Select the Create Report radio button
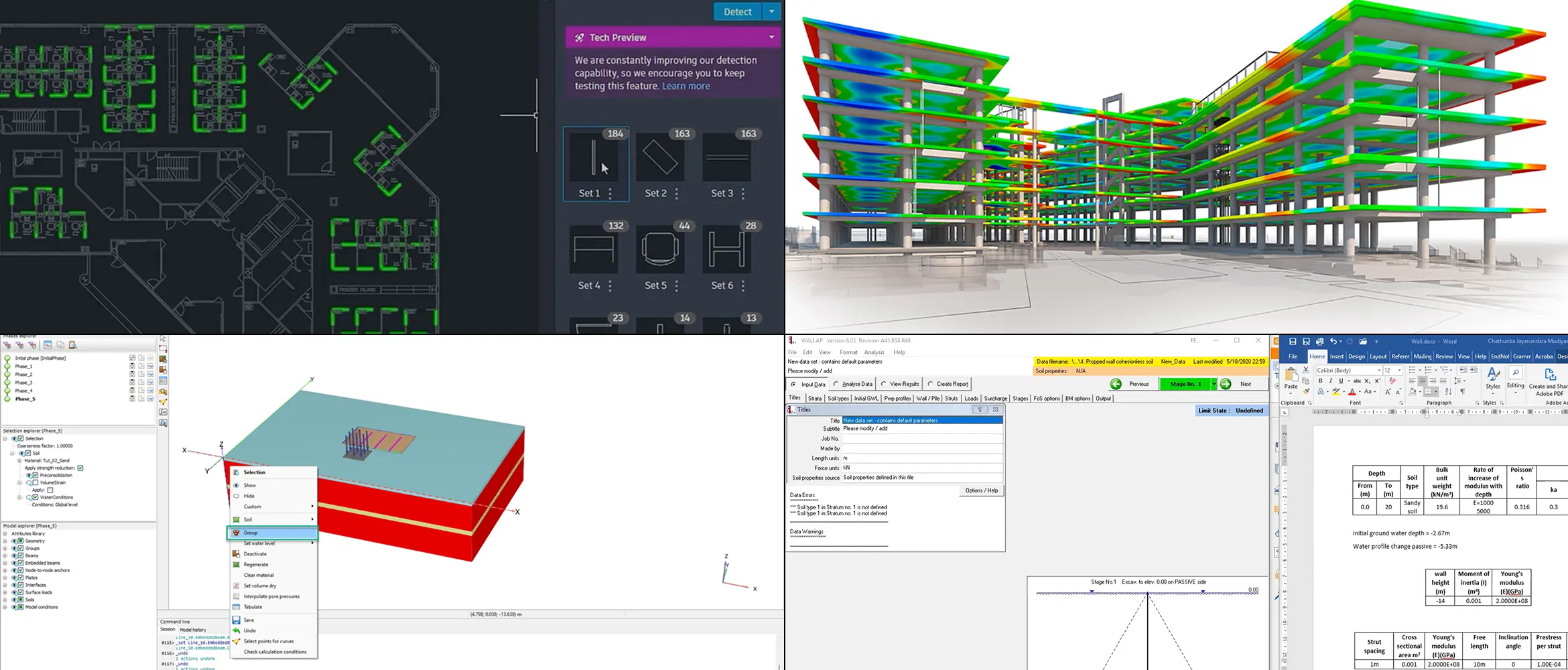The width and height of the screenshot is (1568, 670). pos(930,384)
